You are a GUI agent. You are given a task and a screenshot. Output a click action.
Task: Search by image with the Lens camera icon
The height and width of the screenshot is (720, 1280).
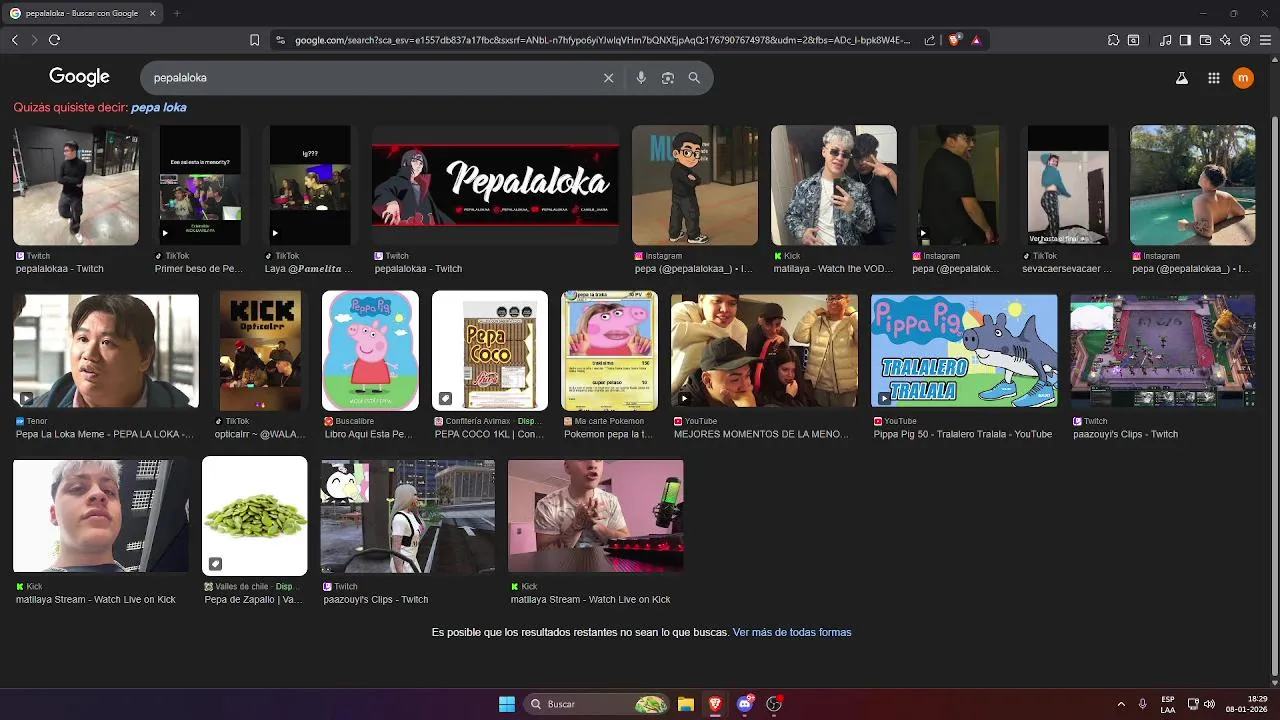pos(668,78)
